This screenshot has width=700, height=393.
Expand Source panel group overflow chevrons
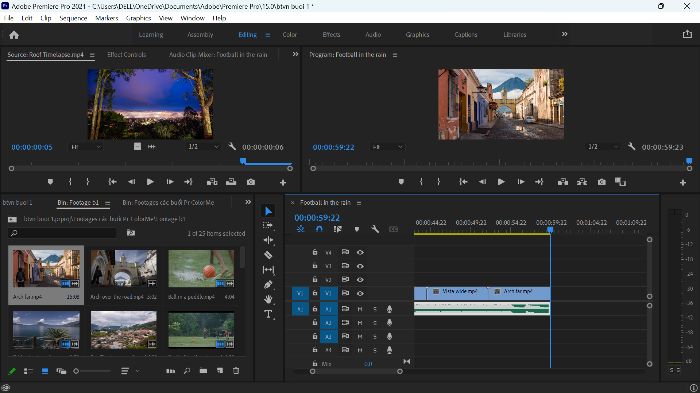[x=295, y=54]
